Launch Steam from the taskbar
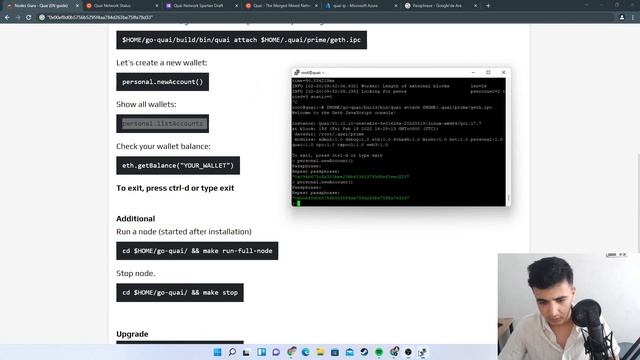This screenshot has width=640, height=360. [x=364, y=352]
